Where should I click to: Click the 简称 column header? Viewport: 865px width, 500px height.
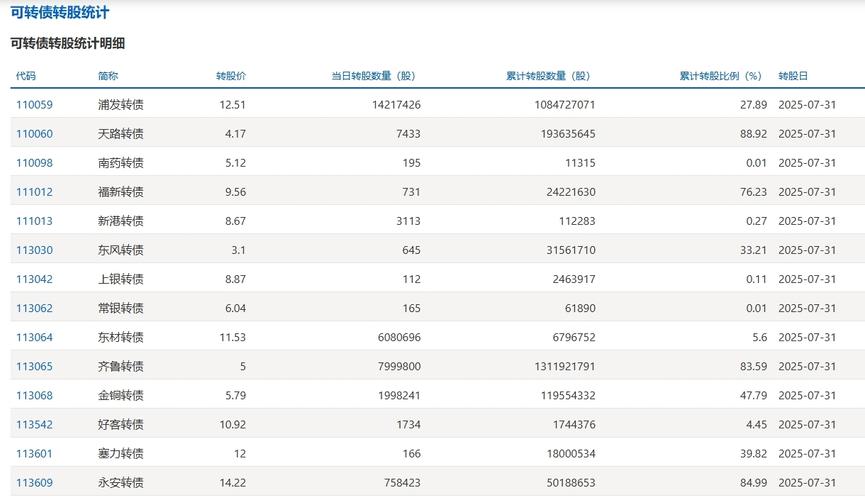108,76
